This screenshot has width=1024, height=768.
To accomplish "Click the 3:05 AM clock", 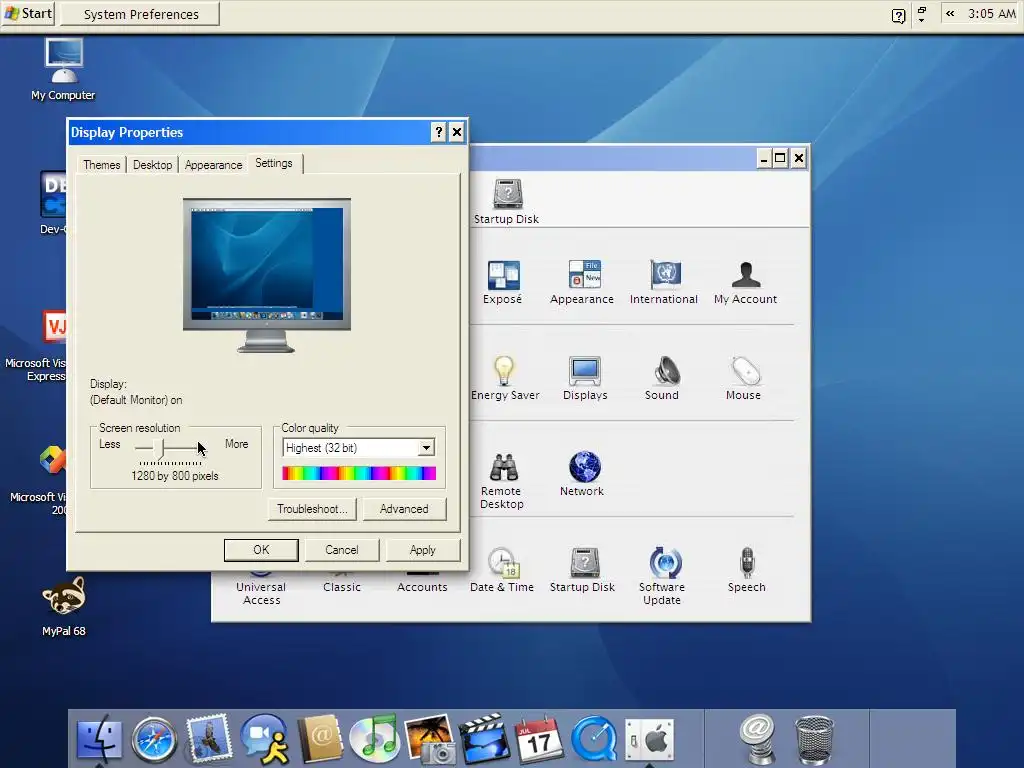I will [x=991, y=14].
